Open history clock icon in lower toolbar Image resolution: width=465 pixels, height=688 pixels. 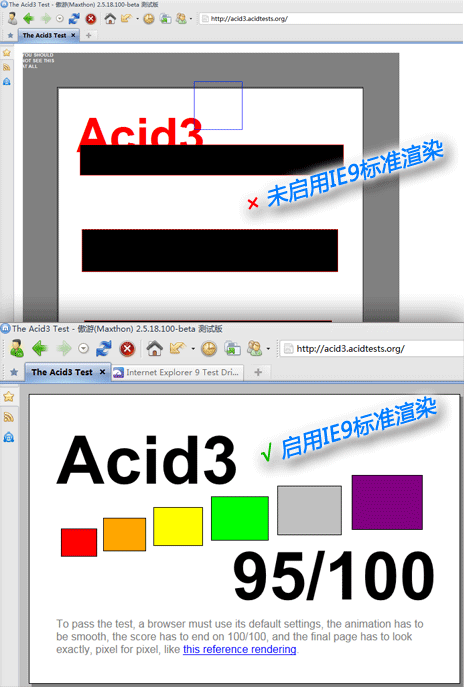pos(209,349)
